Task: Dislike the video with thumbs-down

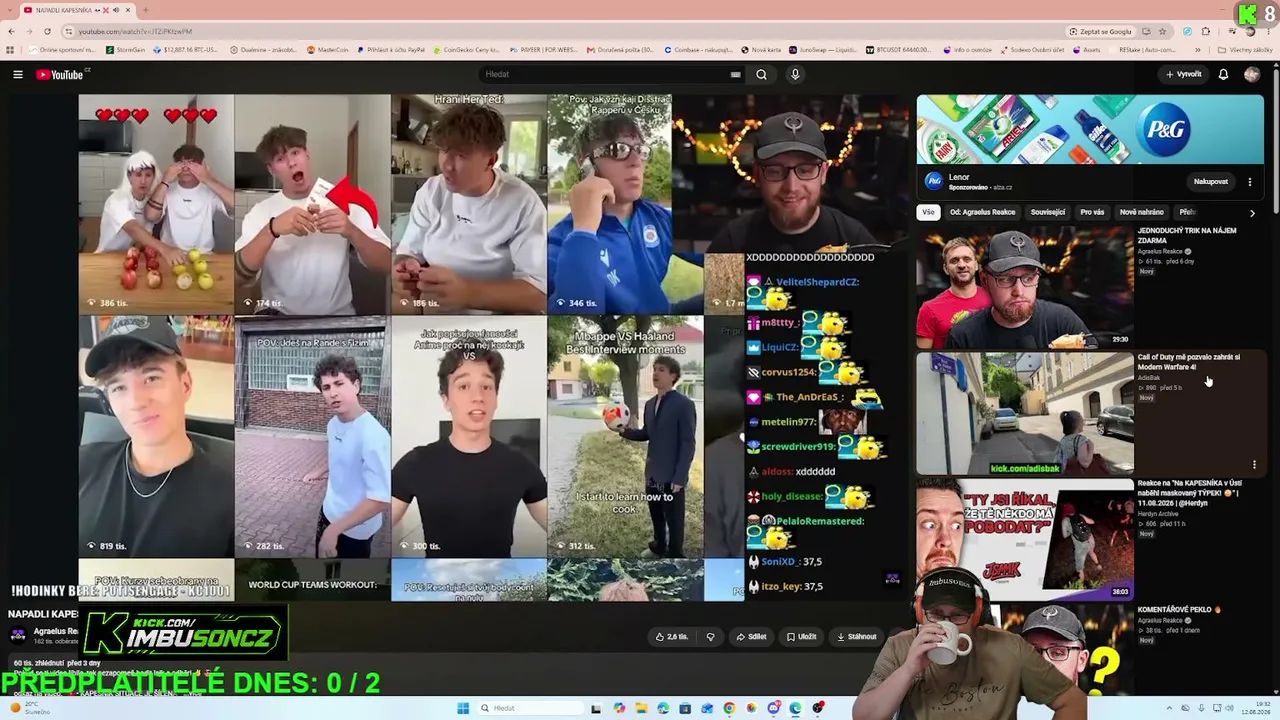Action: pos(711,637)
